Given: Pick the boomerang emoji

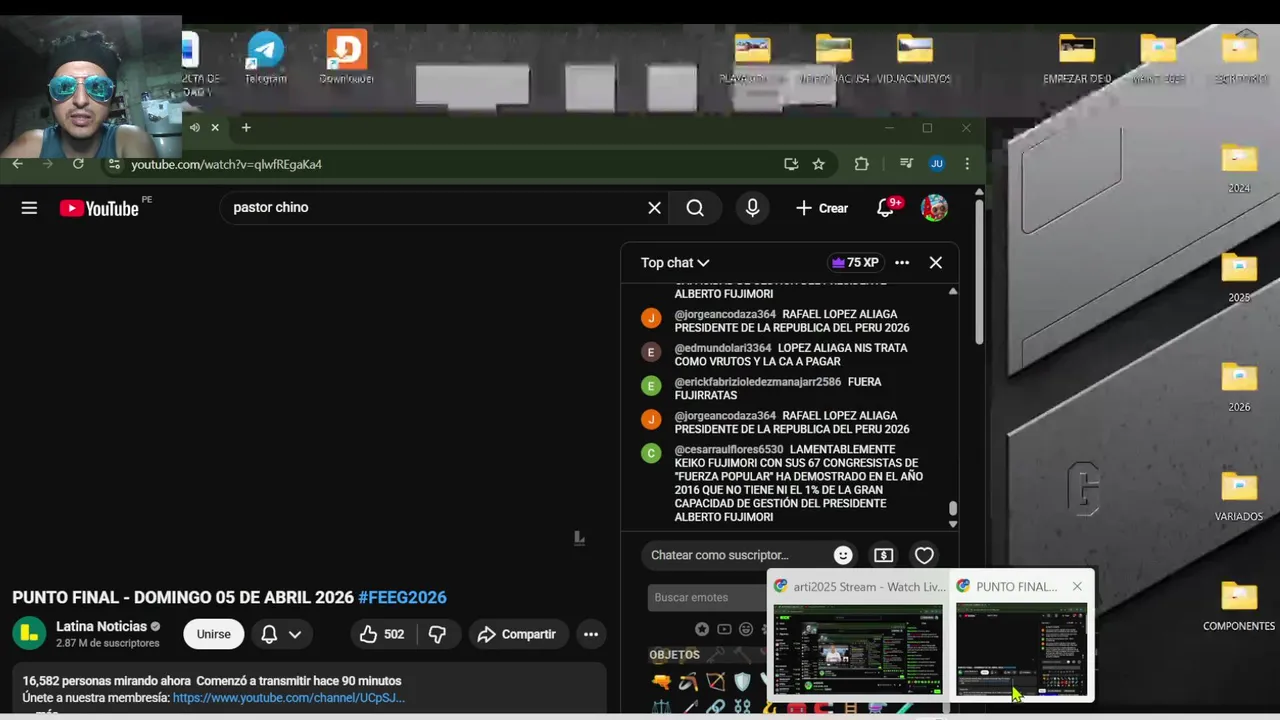Looking at the screenshot, I should pyautogui.click(x=688, y=682).
